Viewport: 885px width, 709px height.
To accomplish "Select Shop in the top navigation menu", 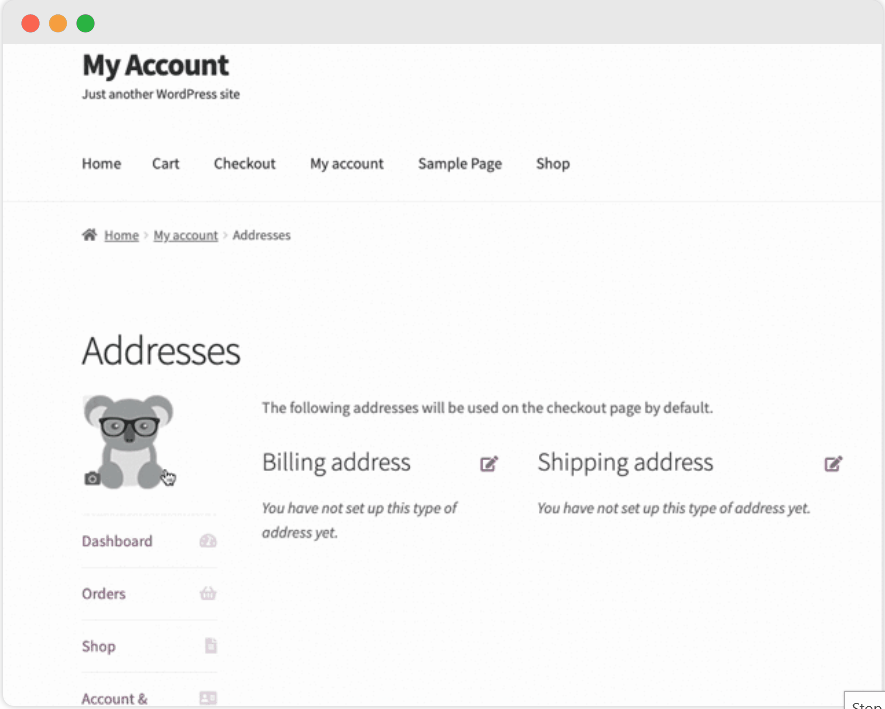I will coord(552,163).
